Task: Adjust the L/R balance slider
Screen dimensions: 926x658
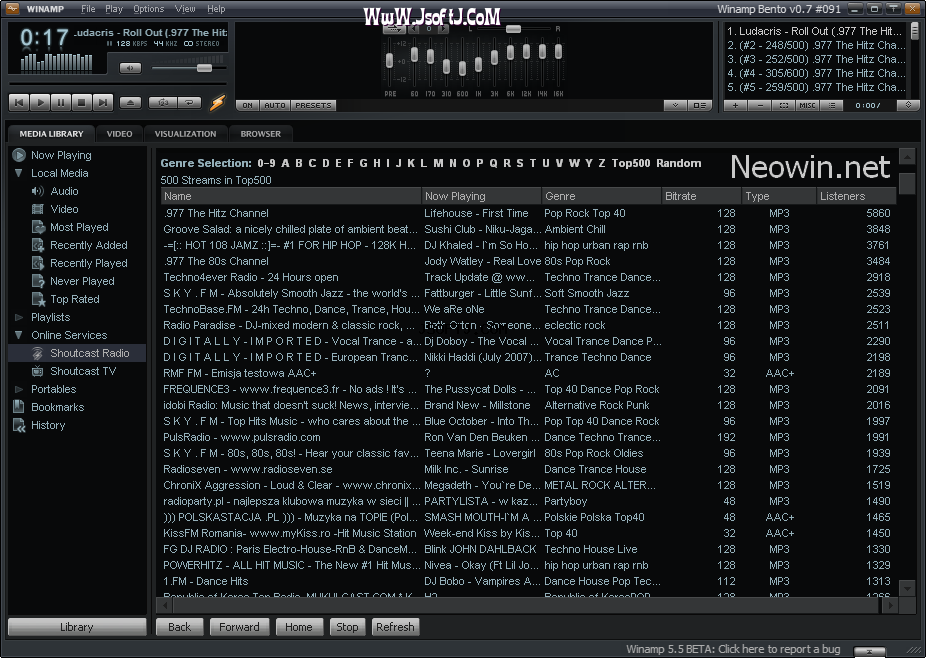Action: click(x=513, y=29)
